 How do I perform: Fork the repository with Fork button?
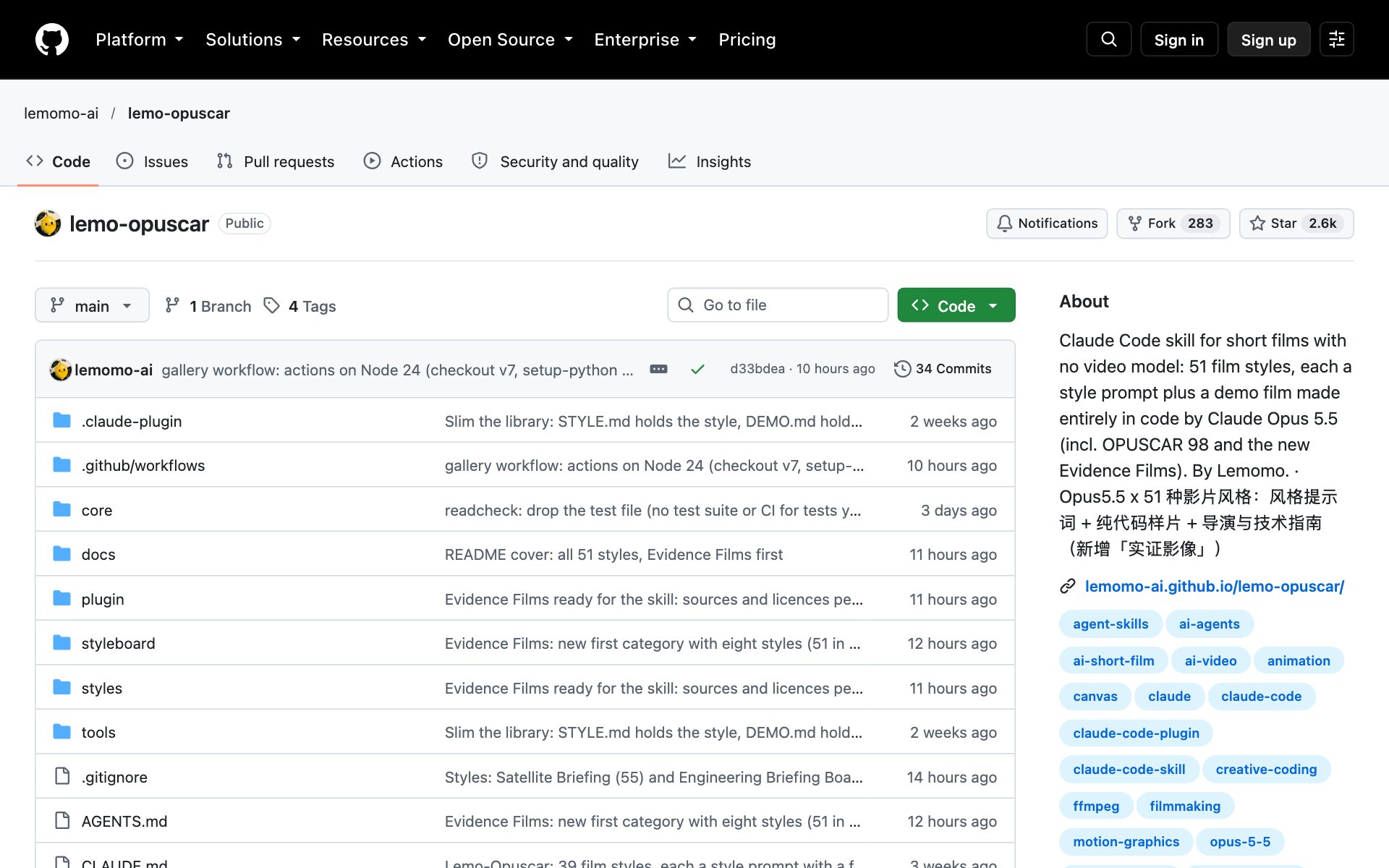1173,224
